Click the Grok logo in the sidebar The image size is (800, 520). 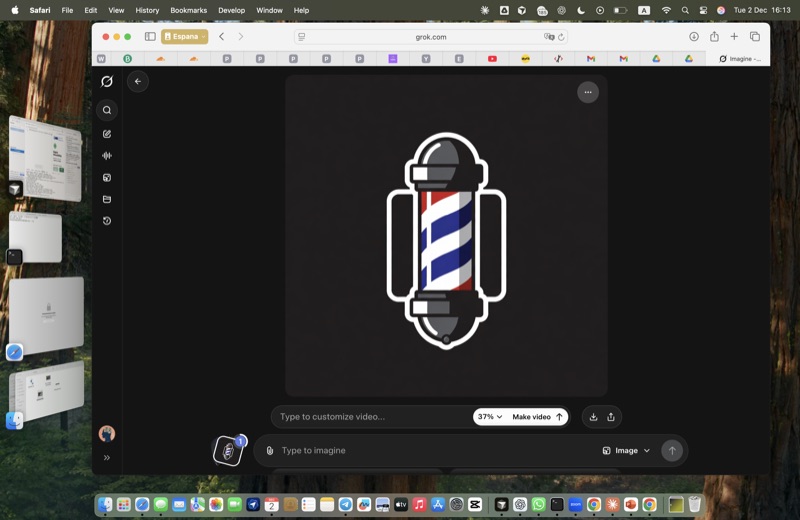pyautogui.click(x=107, y=81)
